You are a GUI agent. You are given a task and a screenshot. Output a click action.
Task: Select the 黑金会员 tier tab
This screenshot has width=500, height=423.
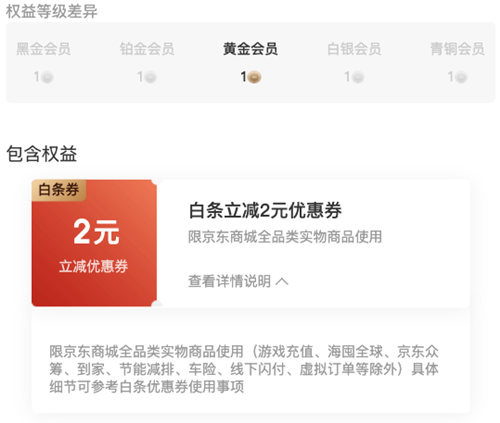coord(43,49)
